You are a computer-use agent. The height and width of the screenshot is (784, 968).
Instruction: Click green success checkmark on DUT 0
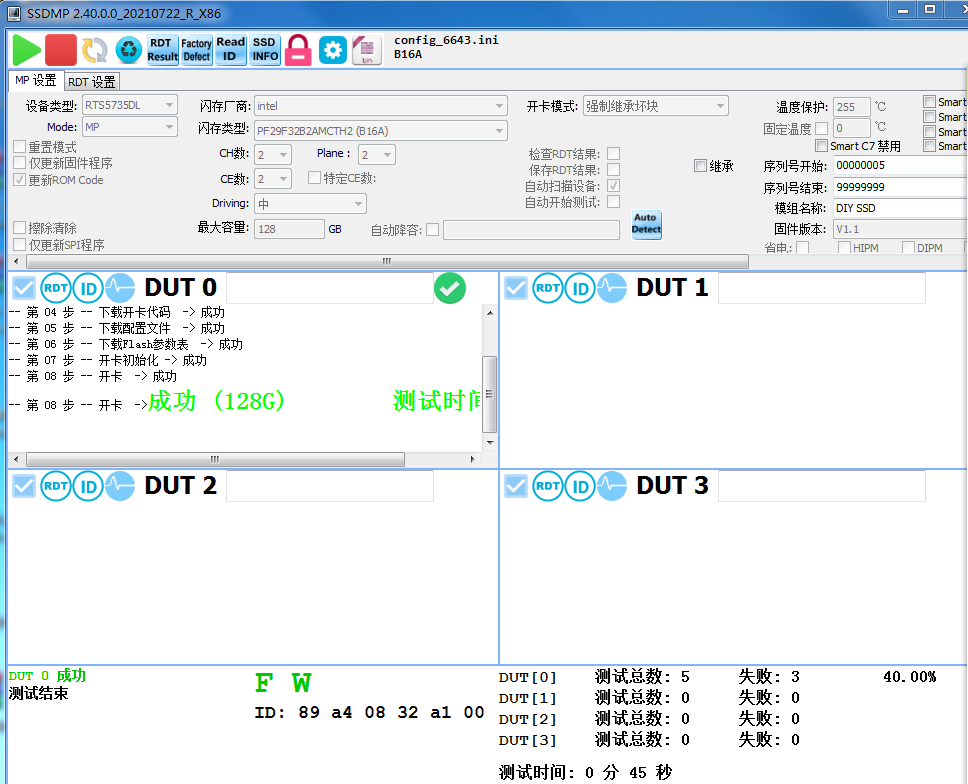pos(450,288)
